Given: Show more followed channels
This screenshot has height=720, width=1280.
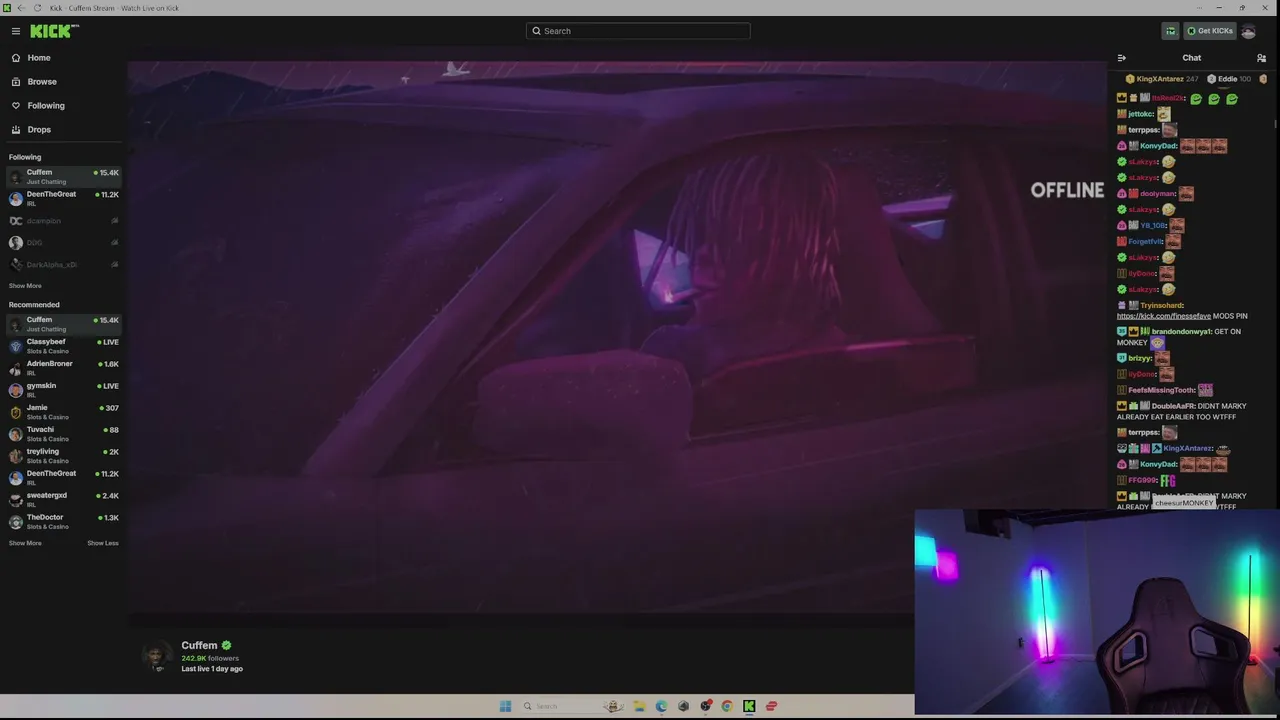Looking at the screenshot, I should coord(25,286).
